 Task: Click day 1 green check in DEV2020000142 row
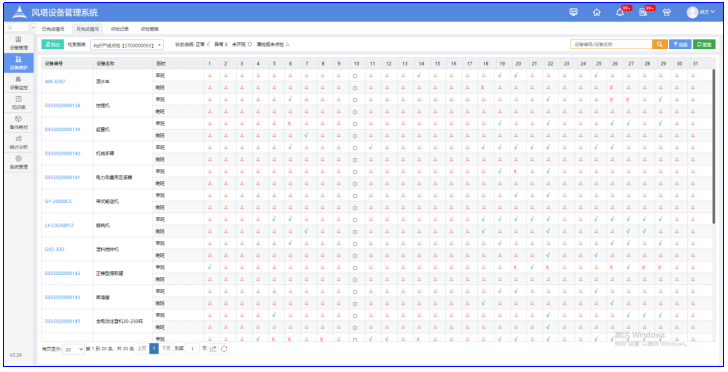pyautogui.click(x=209, y=267)
